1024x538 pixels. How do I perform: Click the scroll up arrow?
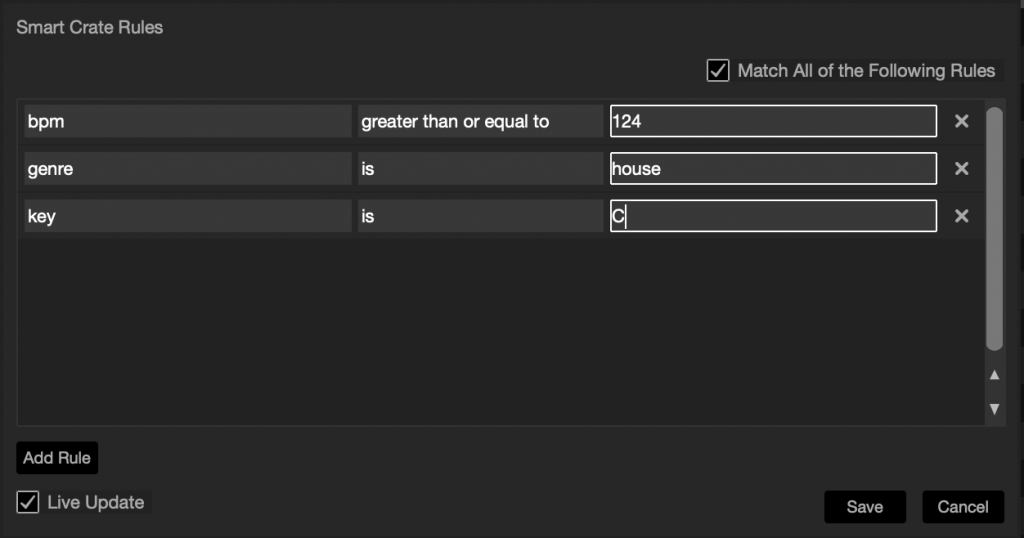pos(994,375)
